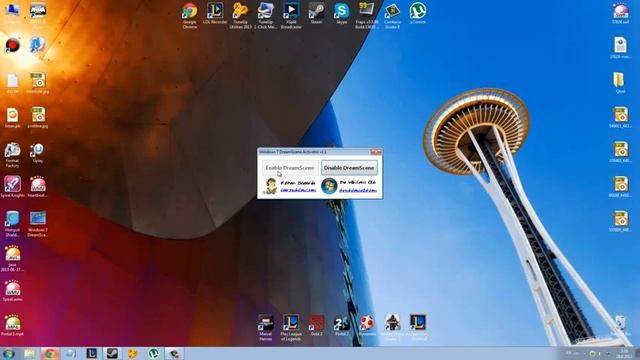Open uTorrent from the taskbar
This screenshot has height=360, width=640.
(153, 353)
